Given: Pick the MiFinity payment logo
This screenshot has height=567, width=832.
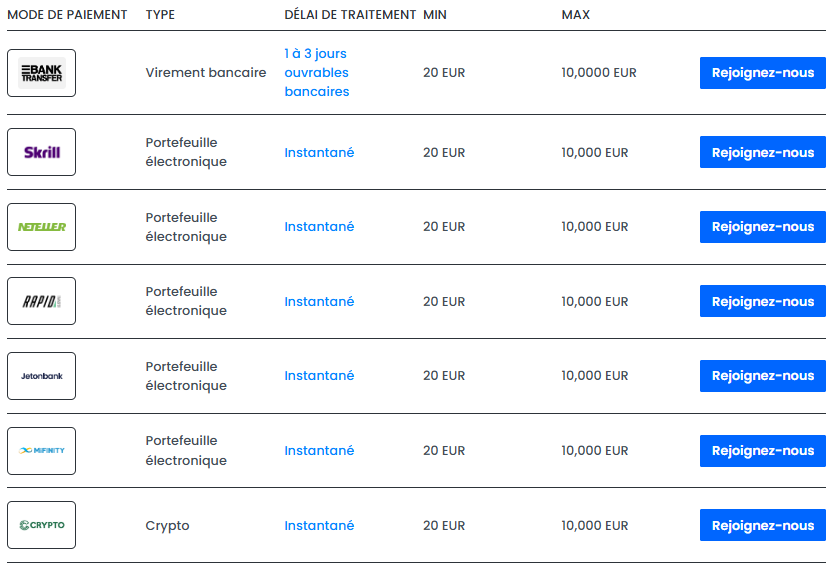Looking at the screenshot, I should click(41, 451).
